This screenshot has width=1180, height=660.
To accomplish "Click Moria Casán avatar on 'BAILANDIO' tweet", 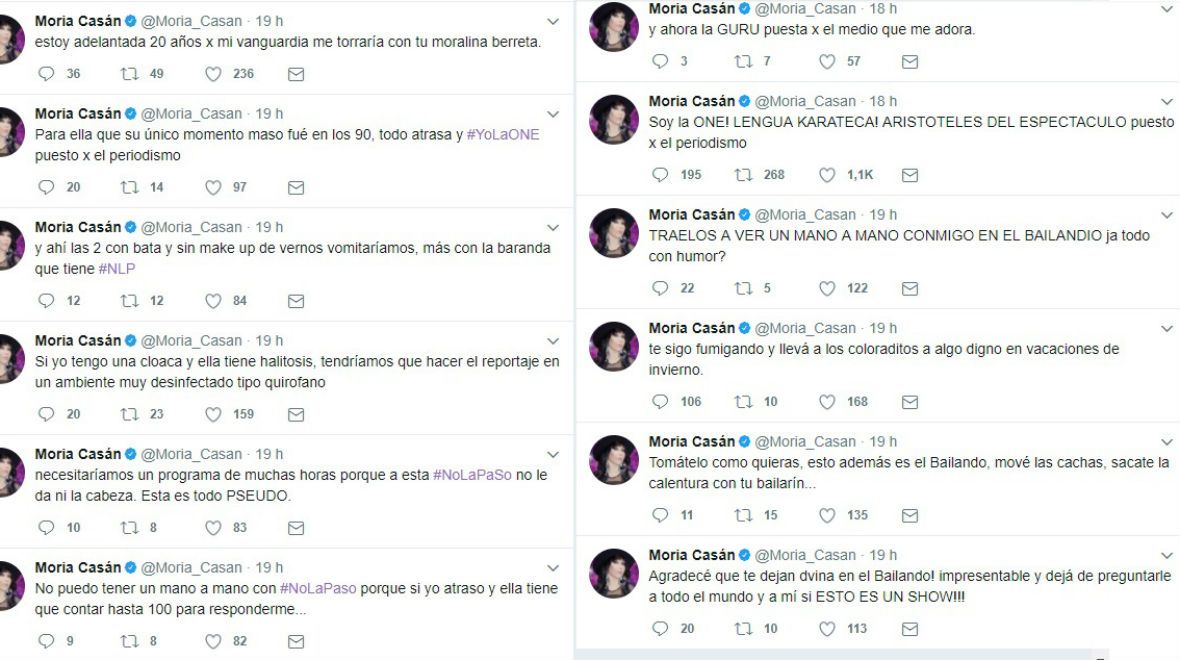I will pos(613,233).
